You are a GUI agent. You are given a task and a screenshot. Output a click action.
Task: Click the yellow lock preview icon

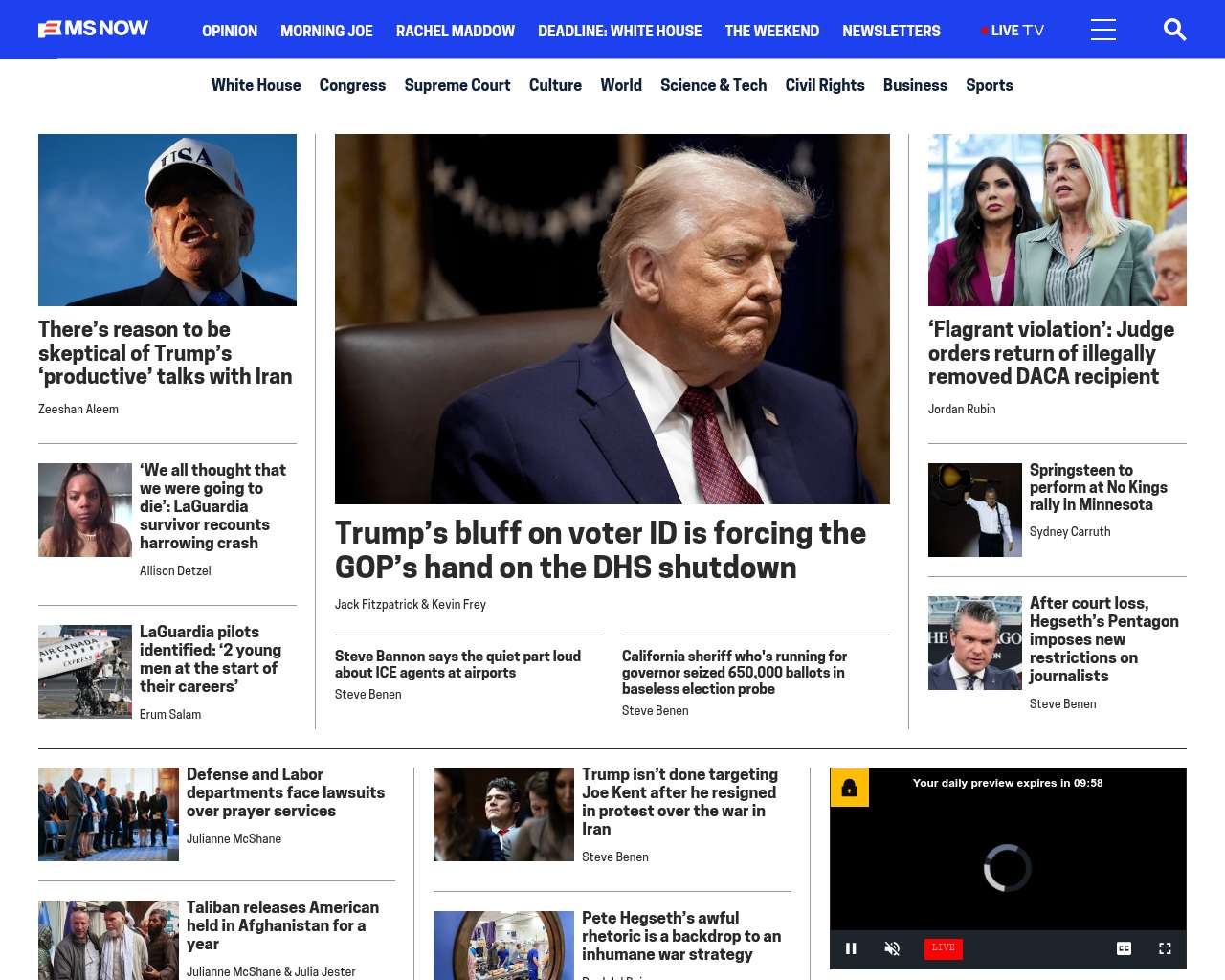coord(849,788)
